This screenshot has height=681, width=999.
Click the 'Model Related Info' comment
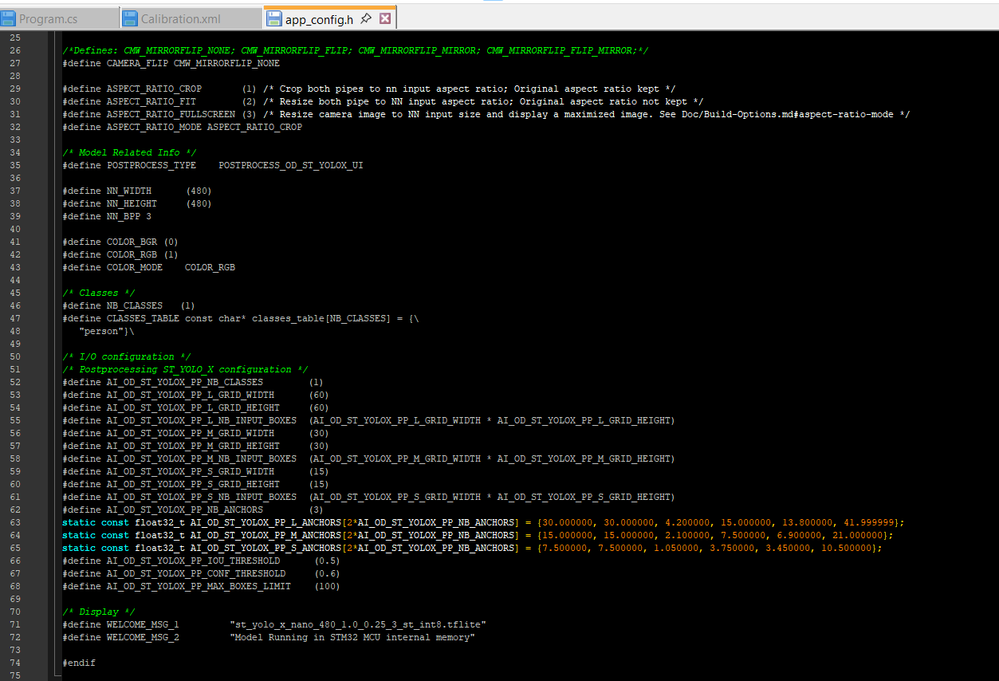pyautogui.click(x=129, y=152)
